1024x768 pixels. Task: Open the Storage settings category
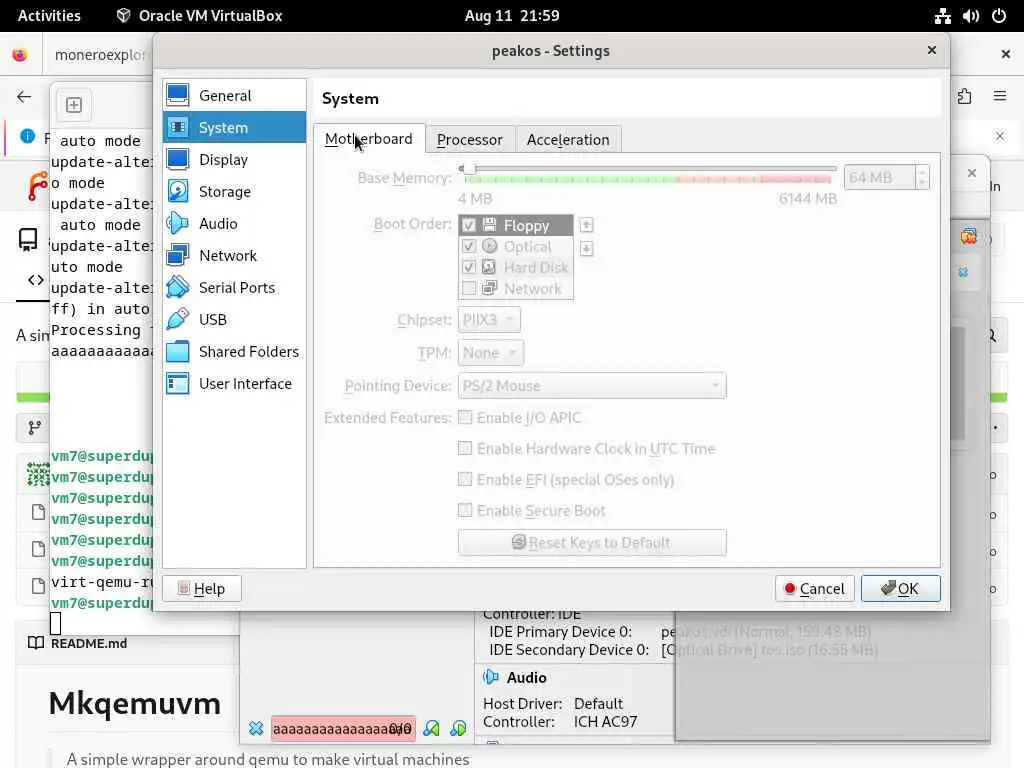click(234, 191)
